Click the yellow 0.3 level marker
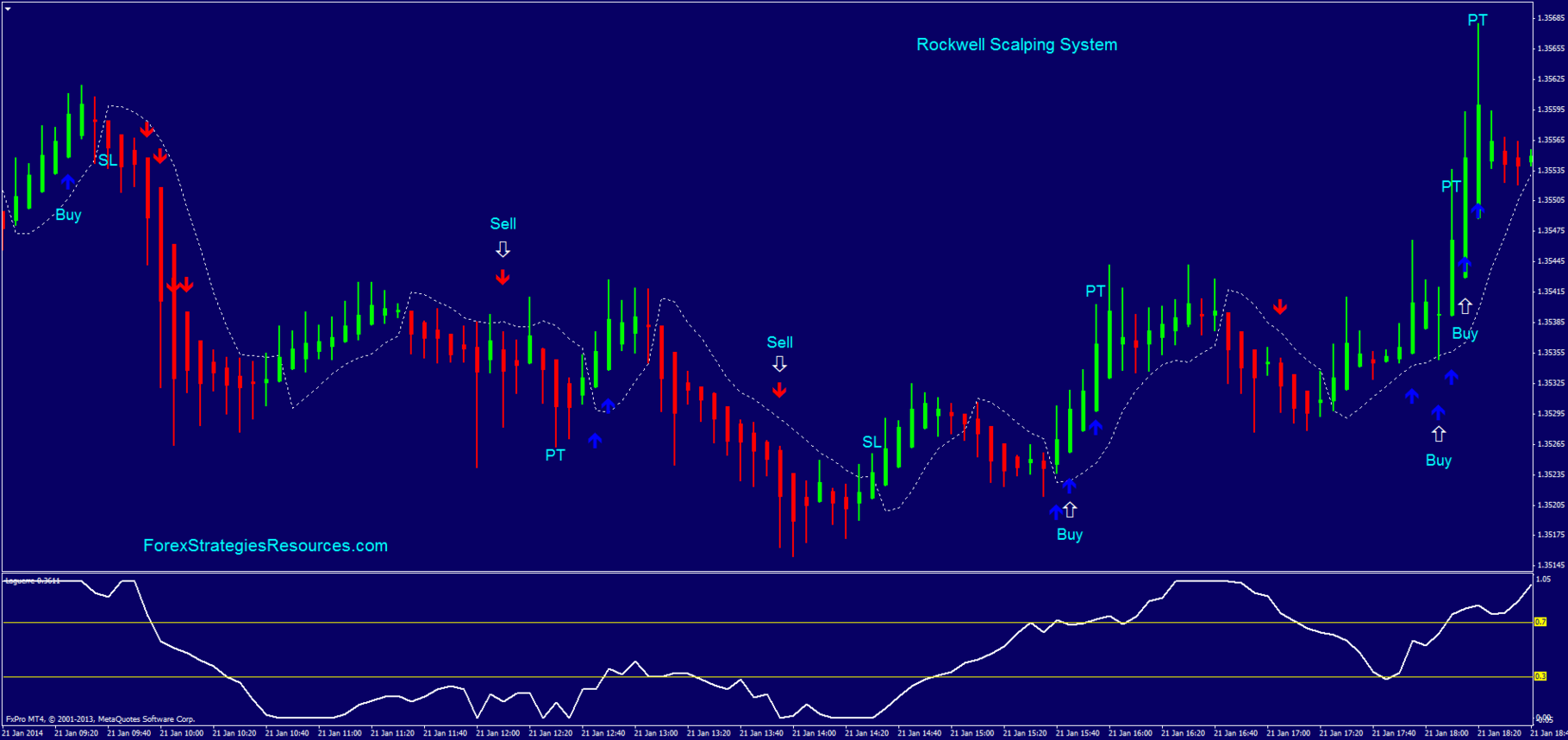Image resolution: width=1568 pixels, height=740 pixels. (x=1540, y=676)
